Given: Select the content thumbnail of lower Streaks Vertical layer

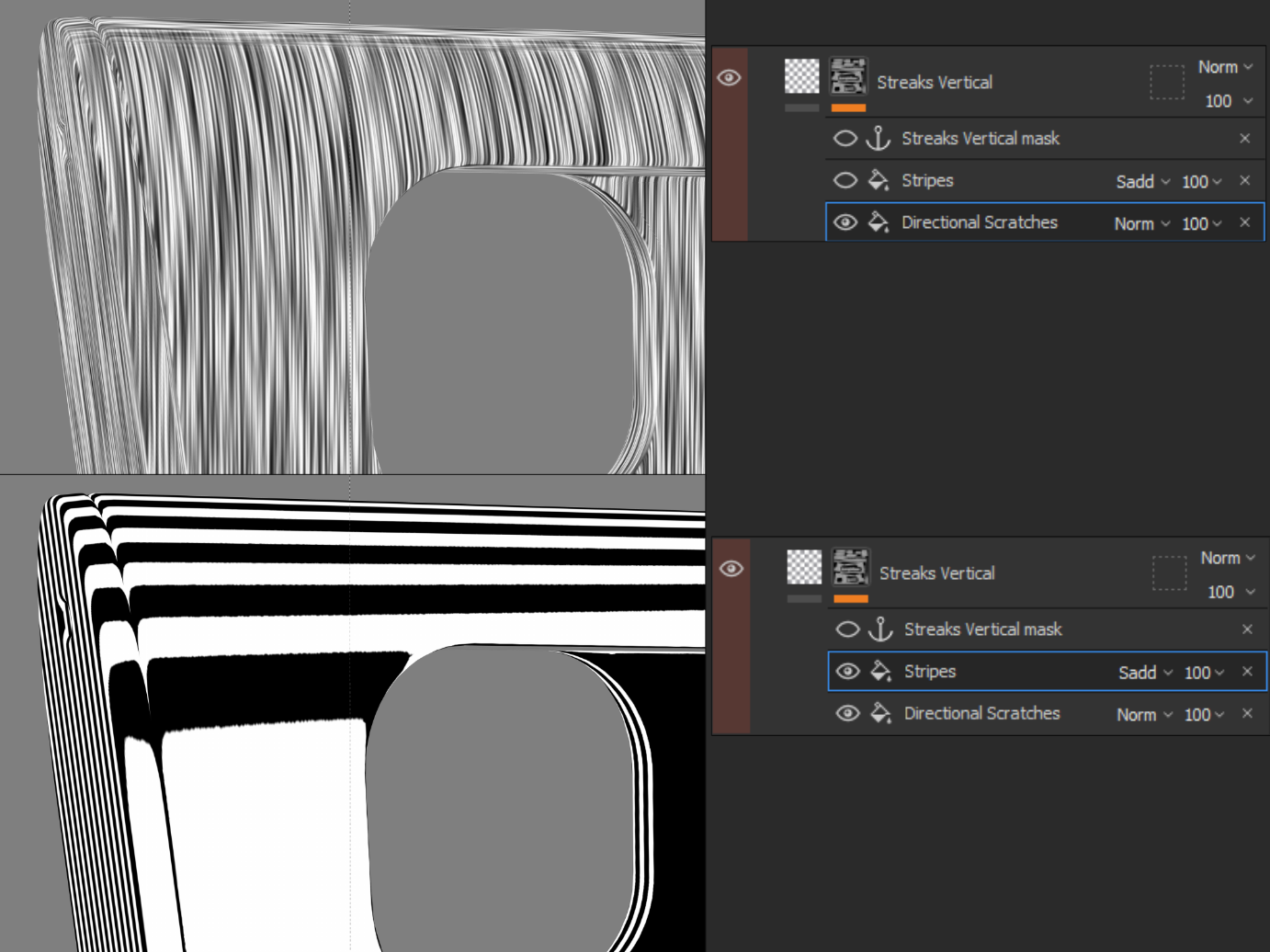Looking at the screenshot, I should [x=804, y=567].
